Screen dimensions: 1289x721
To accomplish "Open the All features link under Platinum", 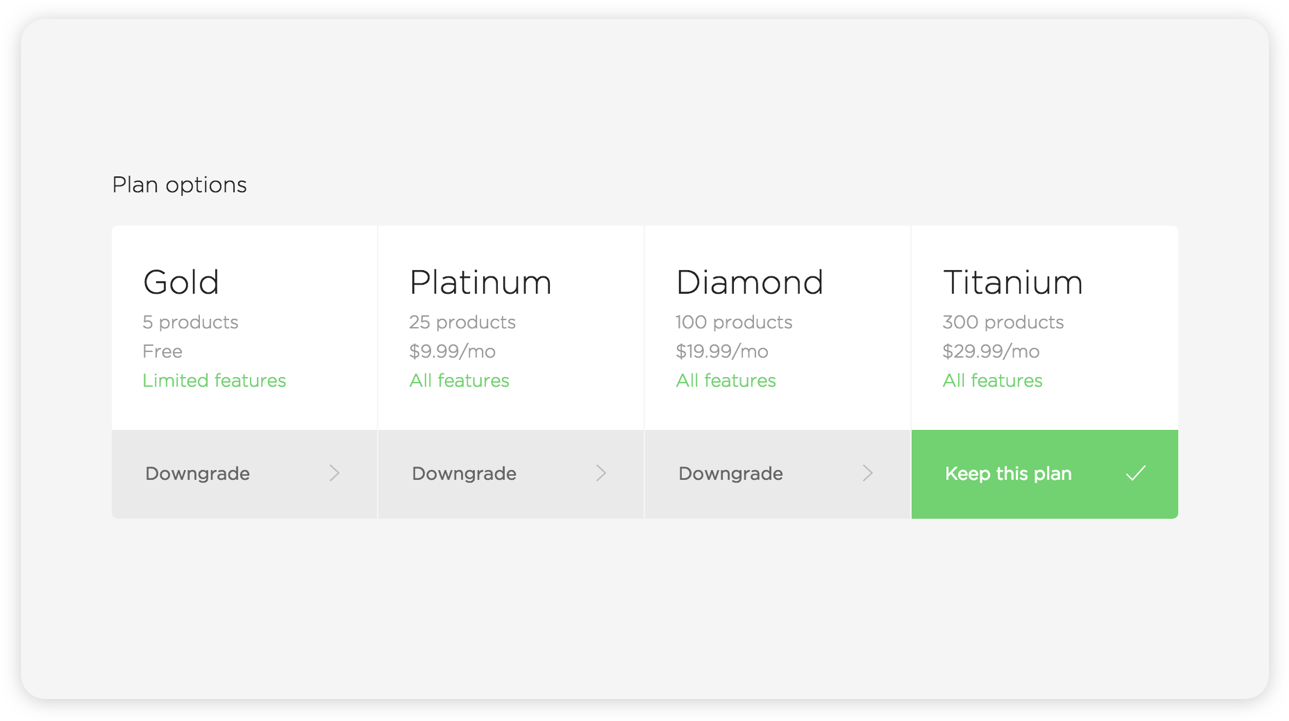I will [x=459, y=380].
